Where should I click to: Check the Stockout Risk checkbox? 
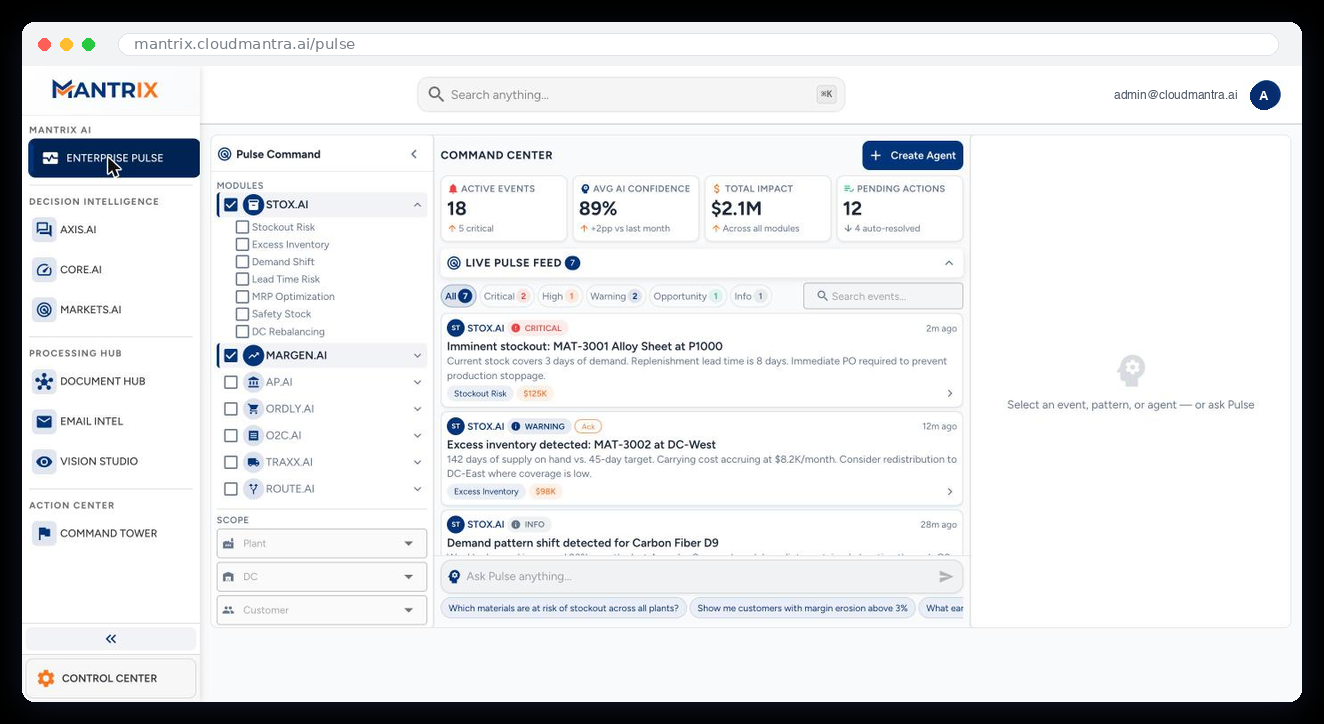pyautogui.click(x=242, y=227)
